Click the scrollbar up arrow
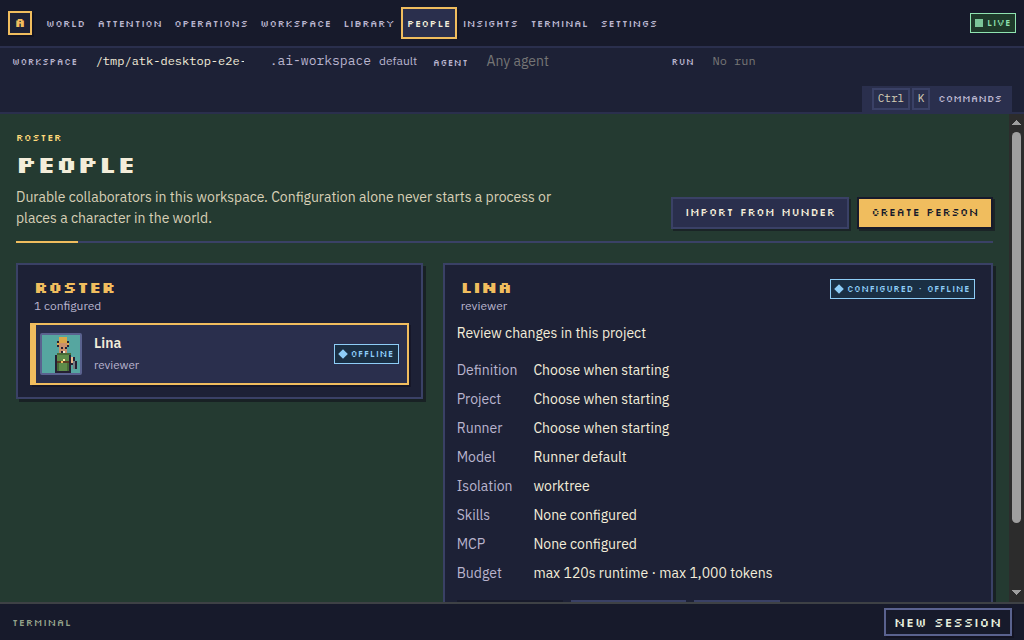Image resolution: width=1024 pixels, height=640 pixels. point(1016,122)
